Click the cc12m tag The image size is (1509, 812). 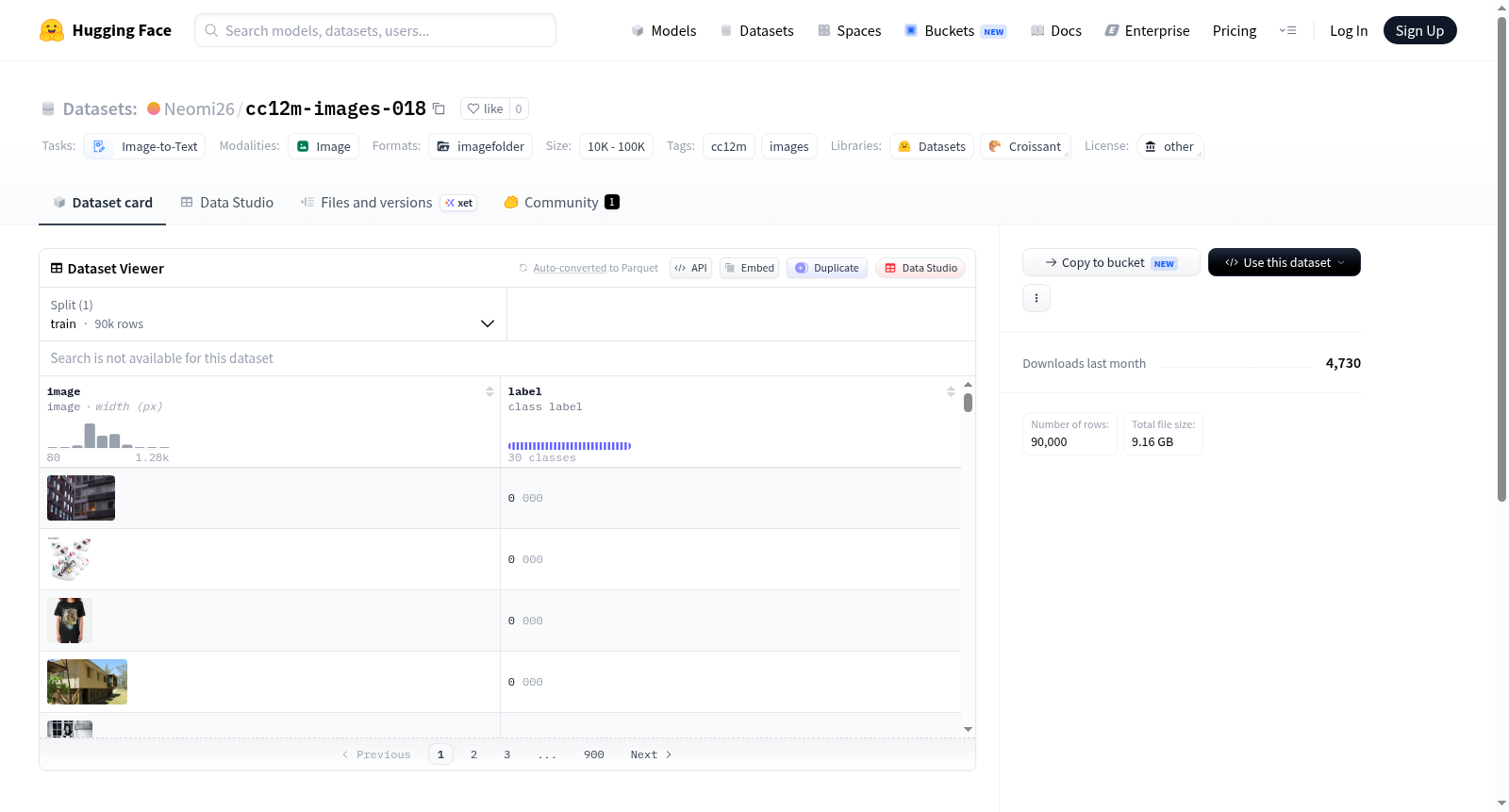click(728, 146)
